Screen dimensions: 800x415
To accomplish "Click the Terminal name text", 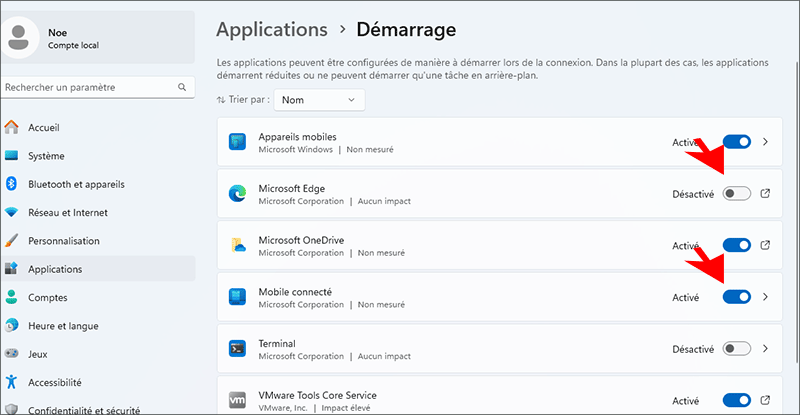I will (x=277, y=344).
